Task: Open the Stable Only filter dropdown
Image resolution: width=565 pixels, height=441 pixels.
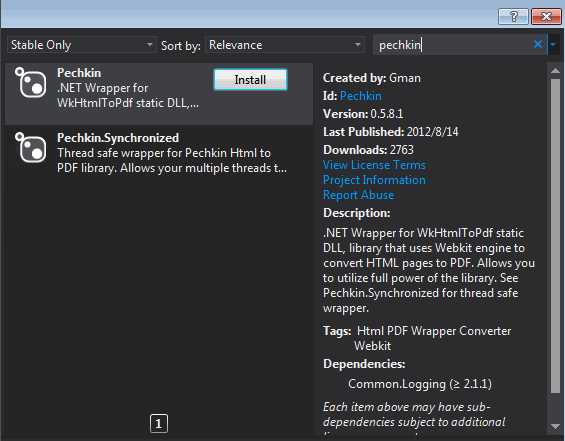Action: coord(81,45)
